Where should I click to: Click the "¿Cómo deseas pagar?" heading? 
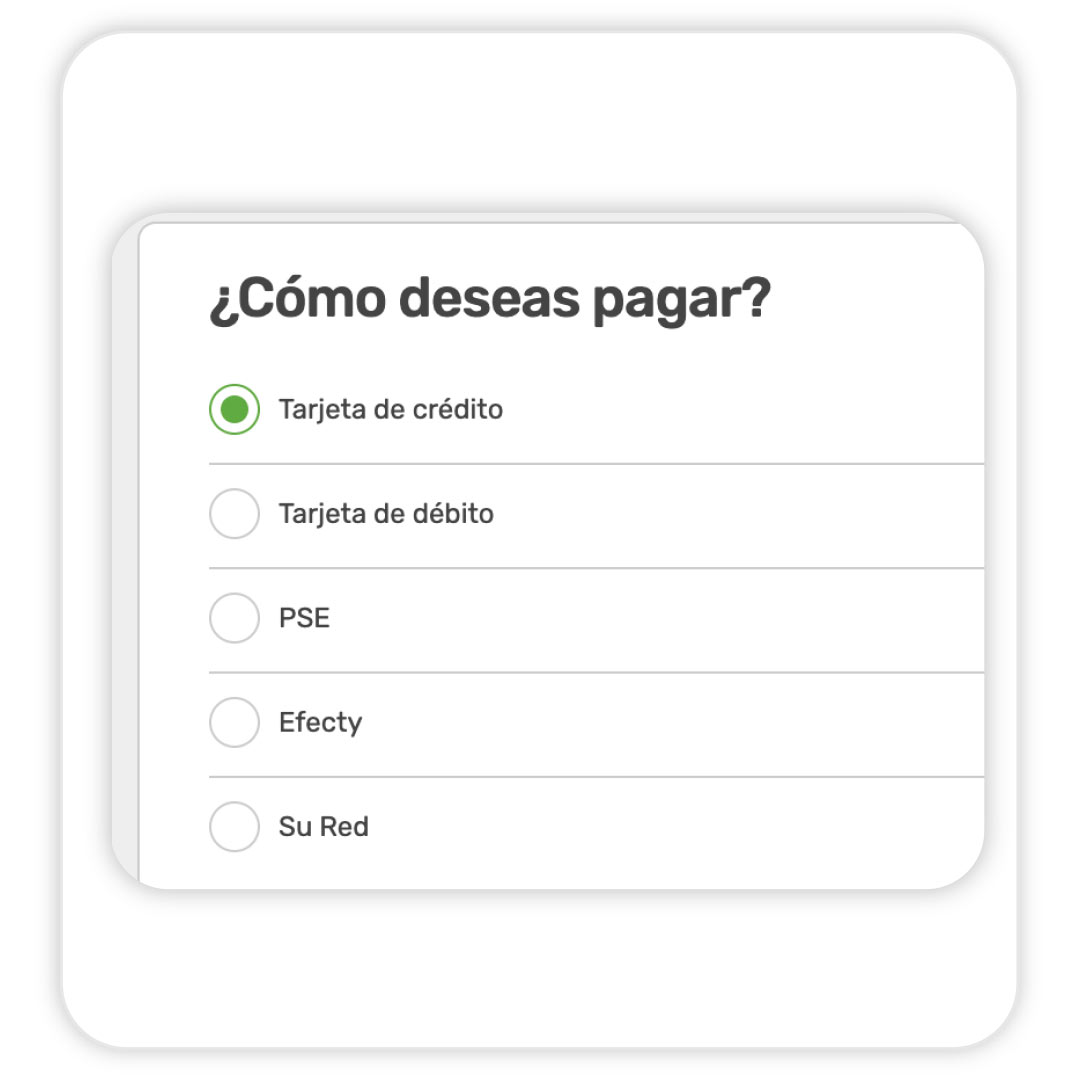490,300
